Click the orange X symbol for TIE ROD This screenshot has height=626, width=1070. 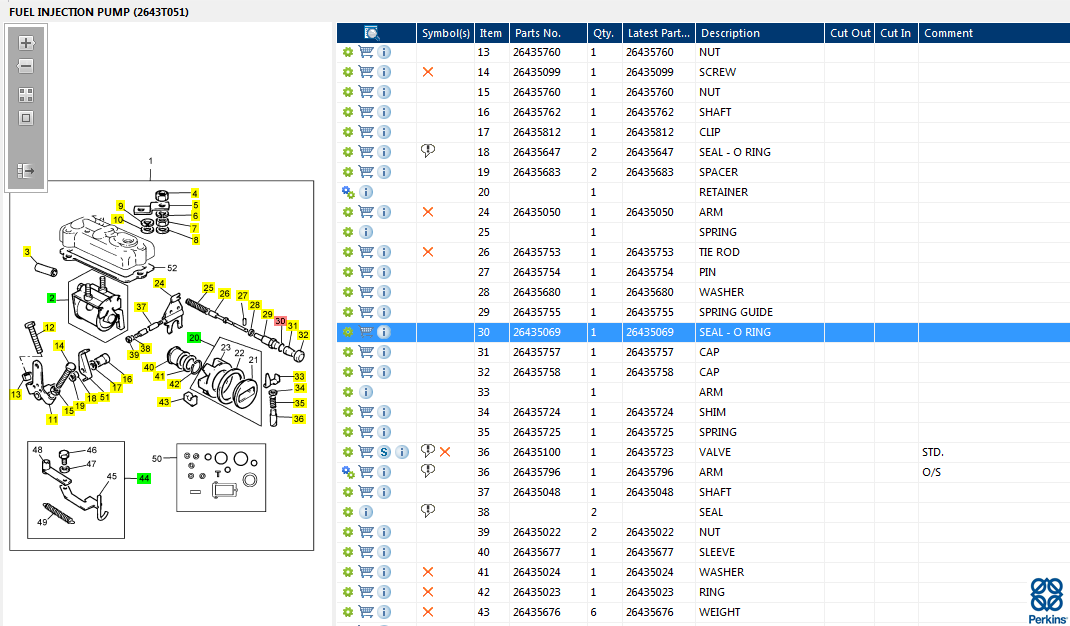click(x=428, y=252)
